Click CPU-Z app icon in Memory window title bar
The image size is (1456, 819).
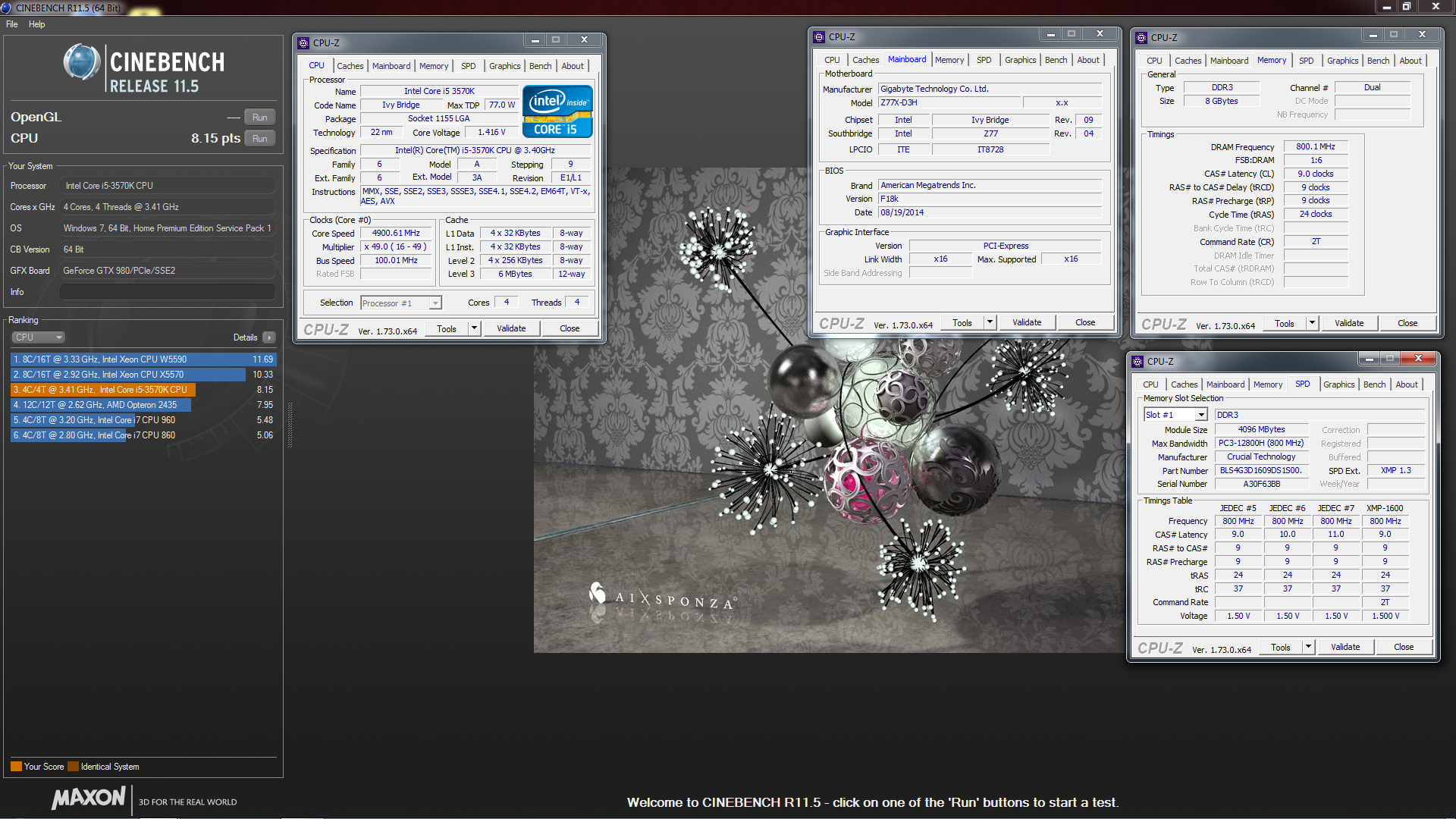pos(1141,38)
